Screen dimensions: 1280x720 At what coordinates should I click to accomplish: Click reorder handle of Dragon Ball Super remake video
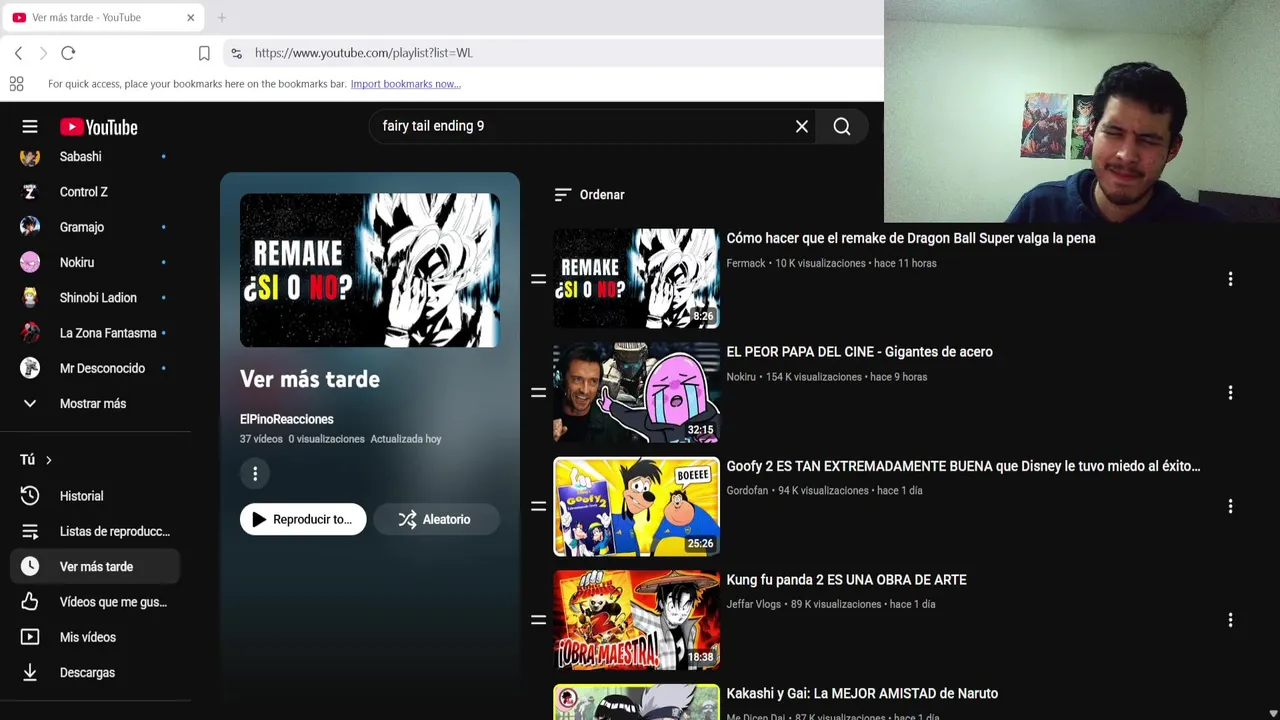click(538, 279)
